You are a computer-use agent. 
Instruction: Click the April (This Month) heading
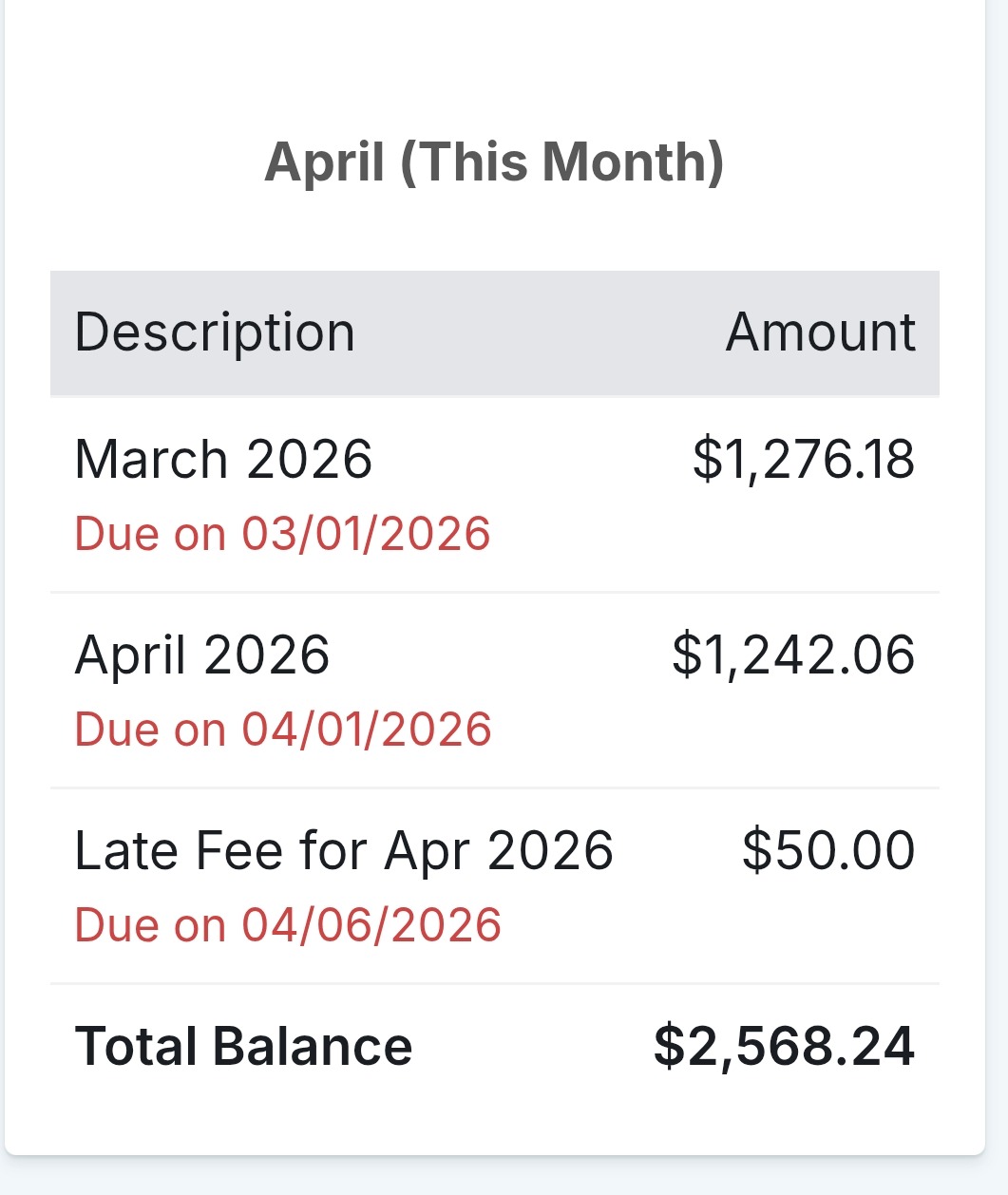(494, 161)
